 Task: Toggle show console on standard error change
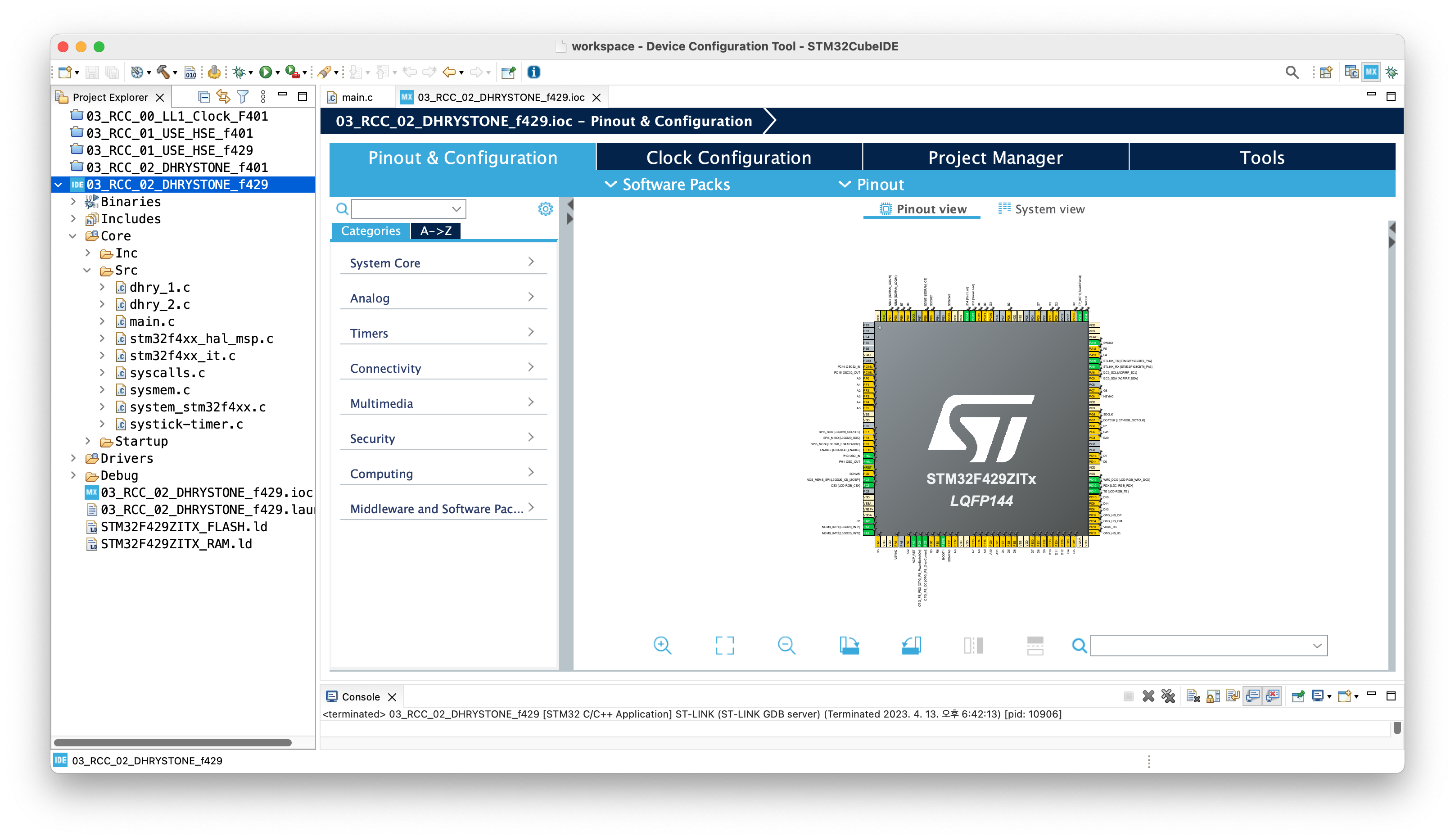1273,696
